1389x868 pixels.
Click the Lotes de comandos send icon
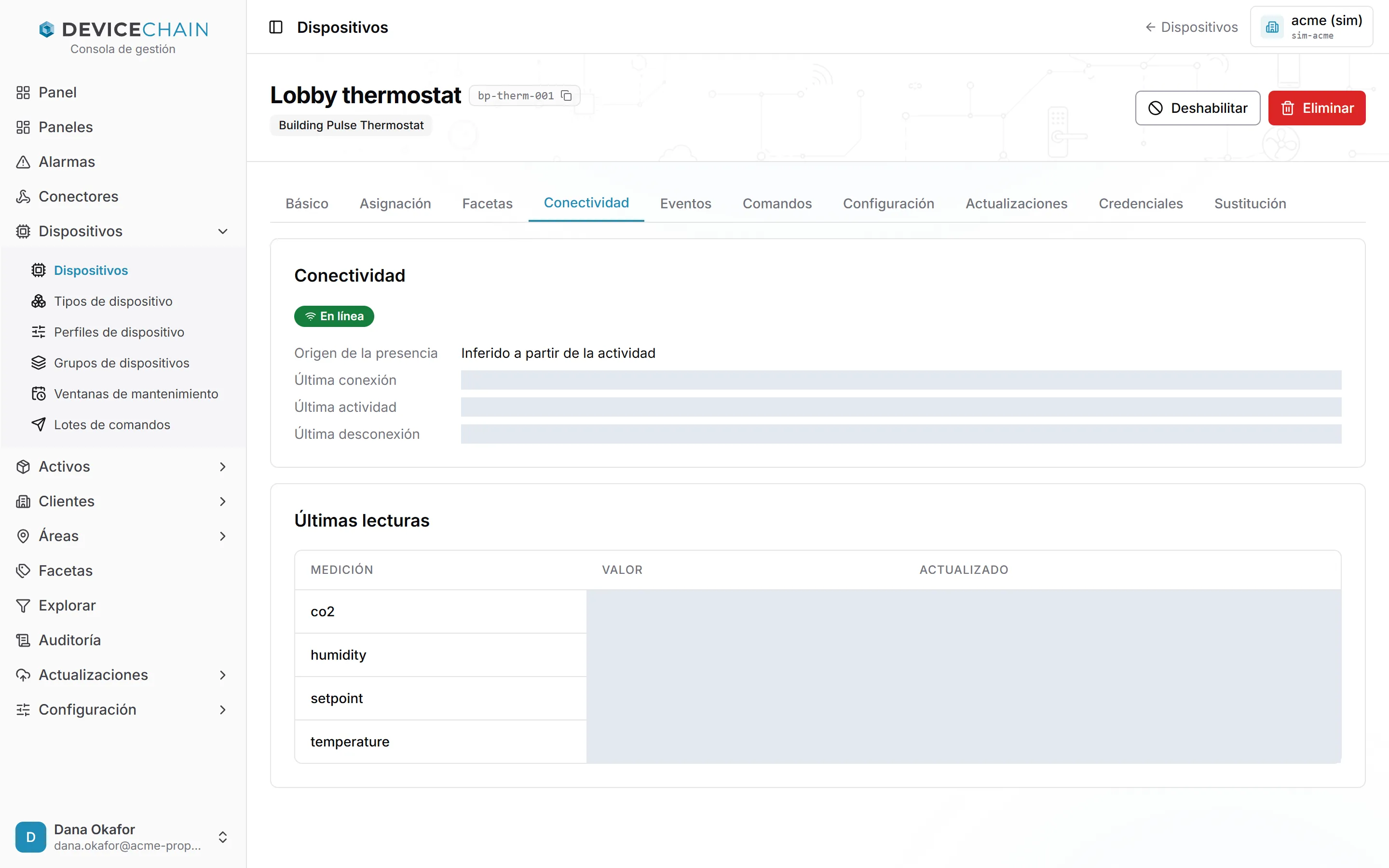point(39,425)
